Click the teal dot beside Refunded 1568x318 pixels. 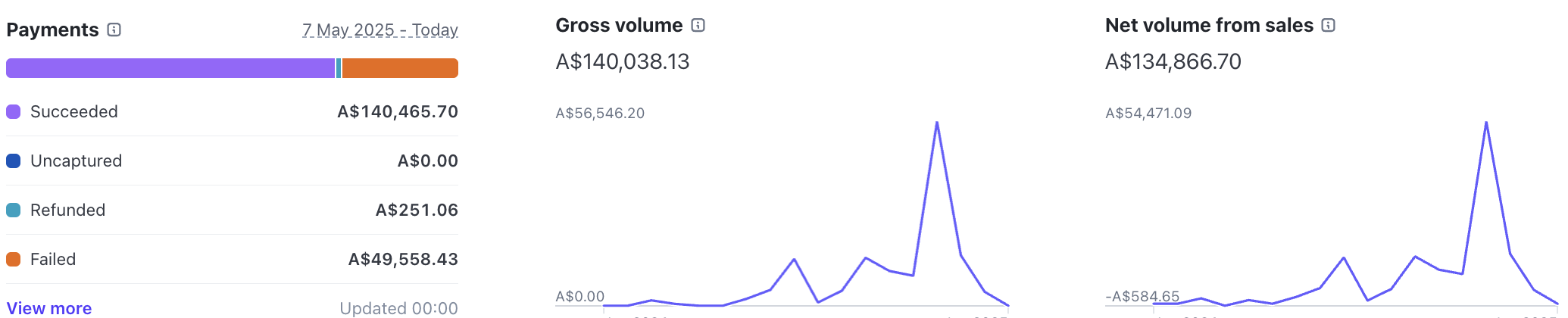(x=14, y=210)
